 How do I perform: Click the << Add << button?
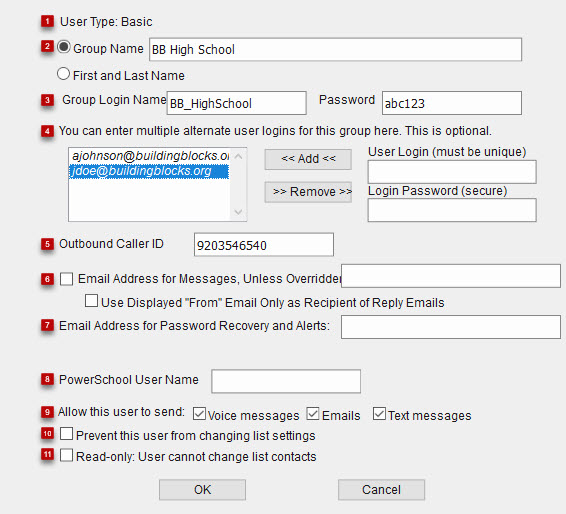click(x=308, y=159)
